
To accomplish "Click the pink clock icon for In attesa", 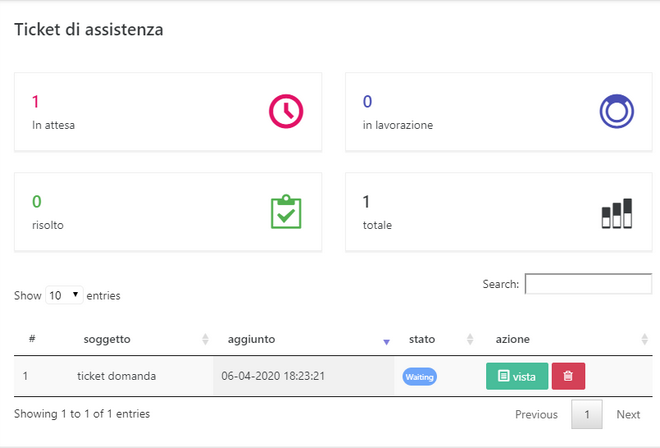I will [x=286, y=111].
